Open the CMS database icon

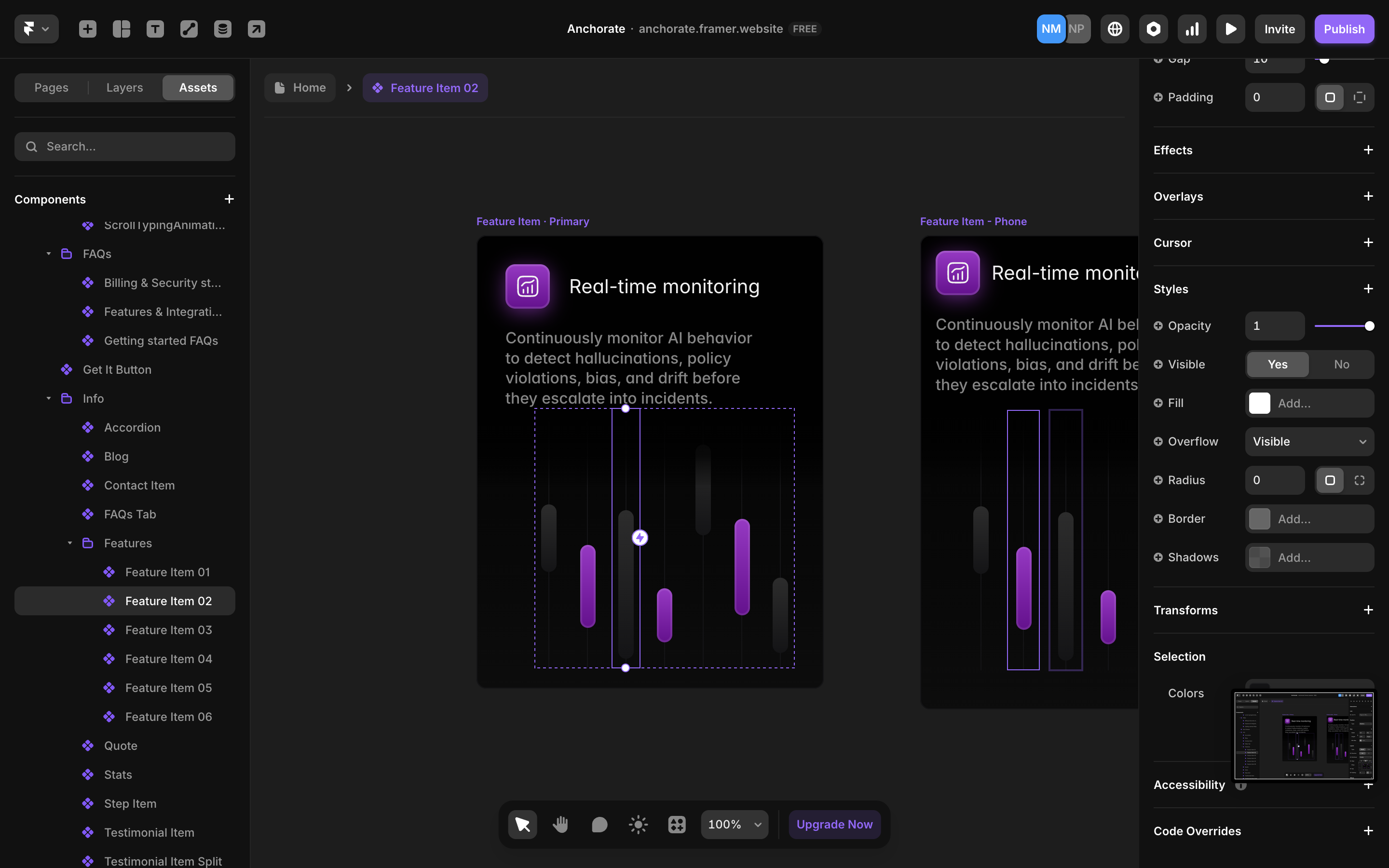point(223,29)
